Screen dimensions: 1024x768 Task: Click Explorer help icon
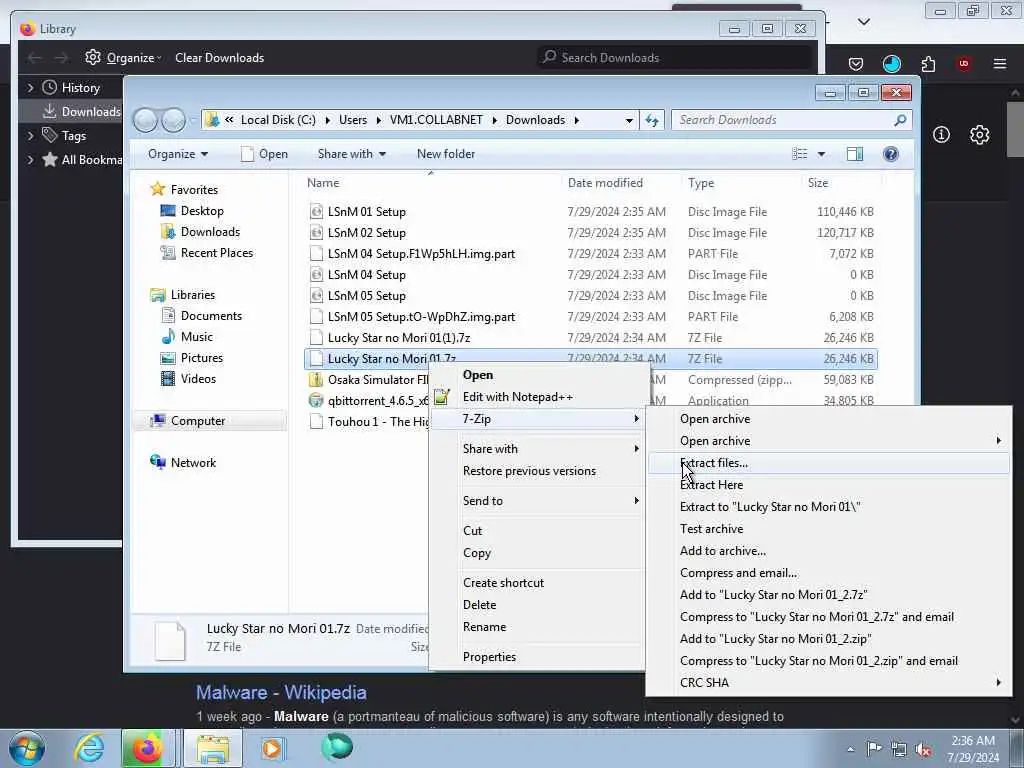click(x=891, y=154)
